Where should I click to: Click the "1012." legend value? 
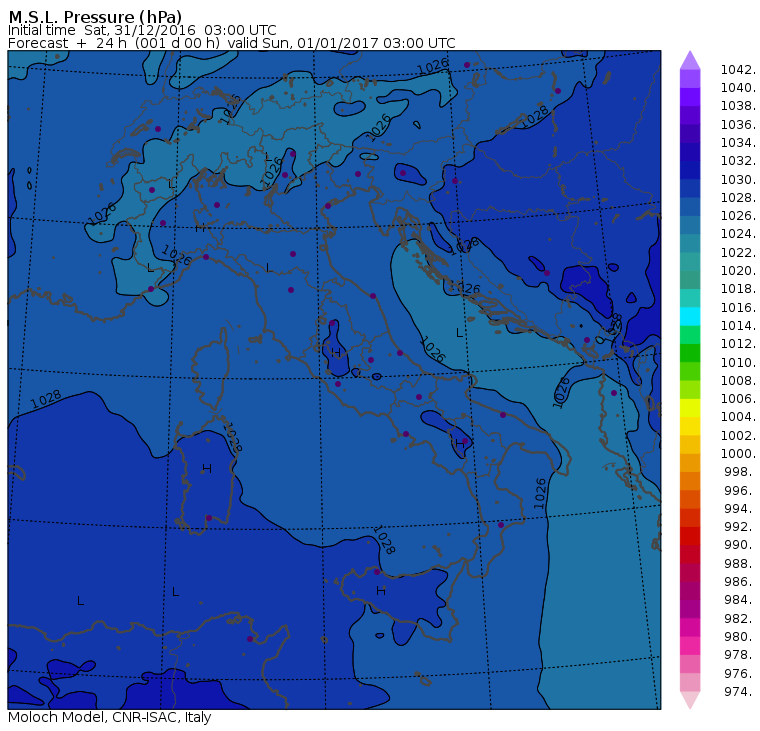(x=738, y=344)
